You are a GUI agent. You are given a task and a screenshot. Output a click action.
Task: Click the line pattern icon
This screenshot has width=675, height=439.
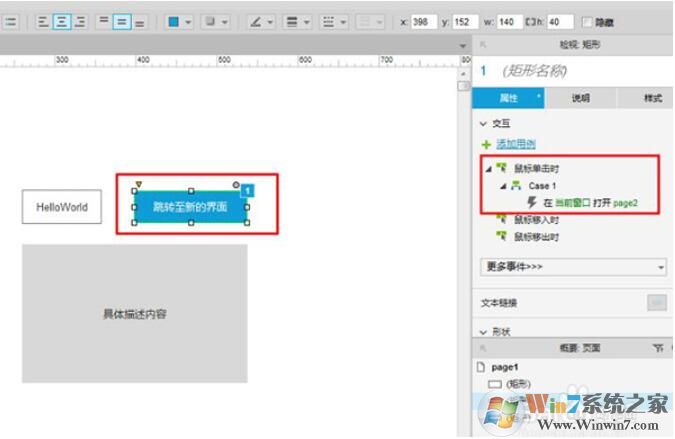pos(328,22)
